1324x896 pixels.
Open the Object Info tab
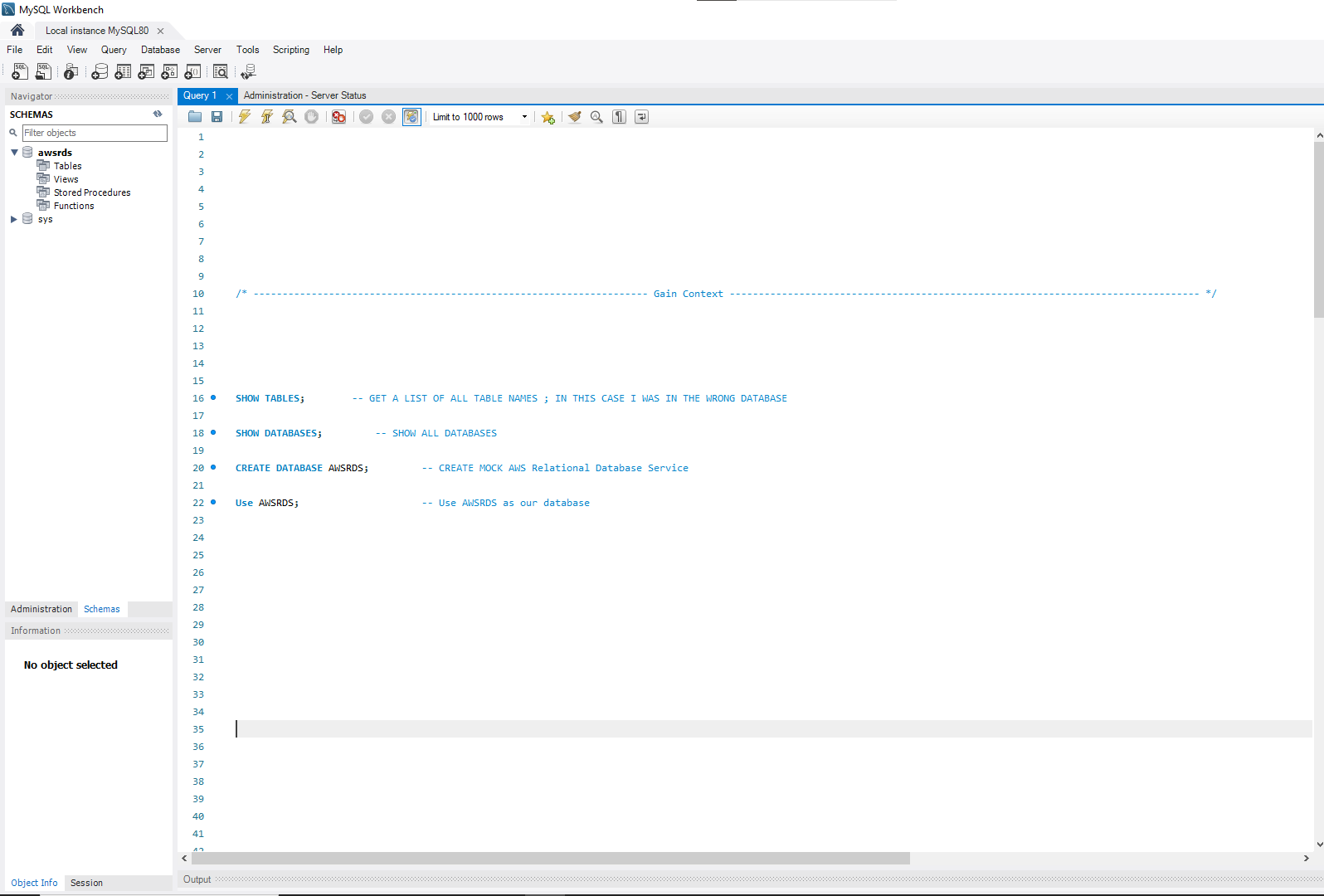click(34, 883)
